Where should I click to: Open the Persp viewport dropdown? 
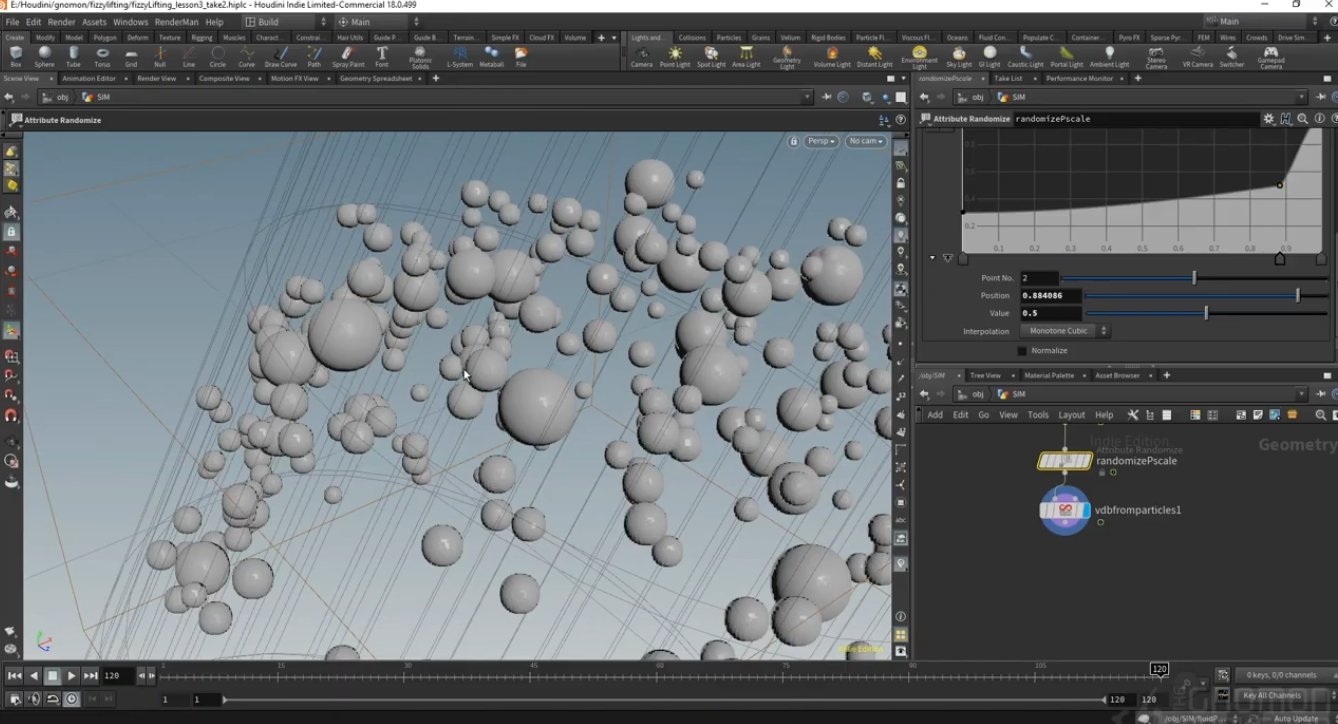pyautogui.click(x=822, y=141)
